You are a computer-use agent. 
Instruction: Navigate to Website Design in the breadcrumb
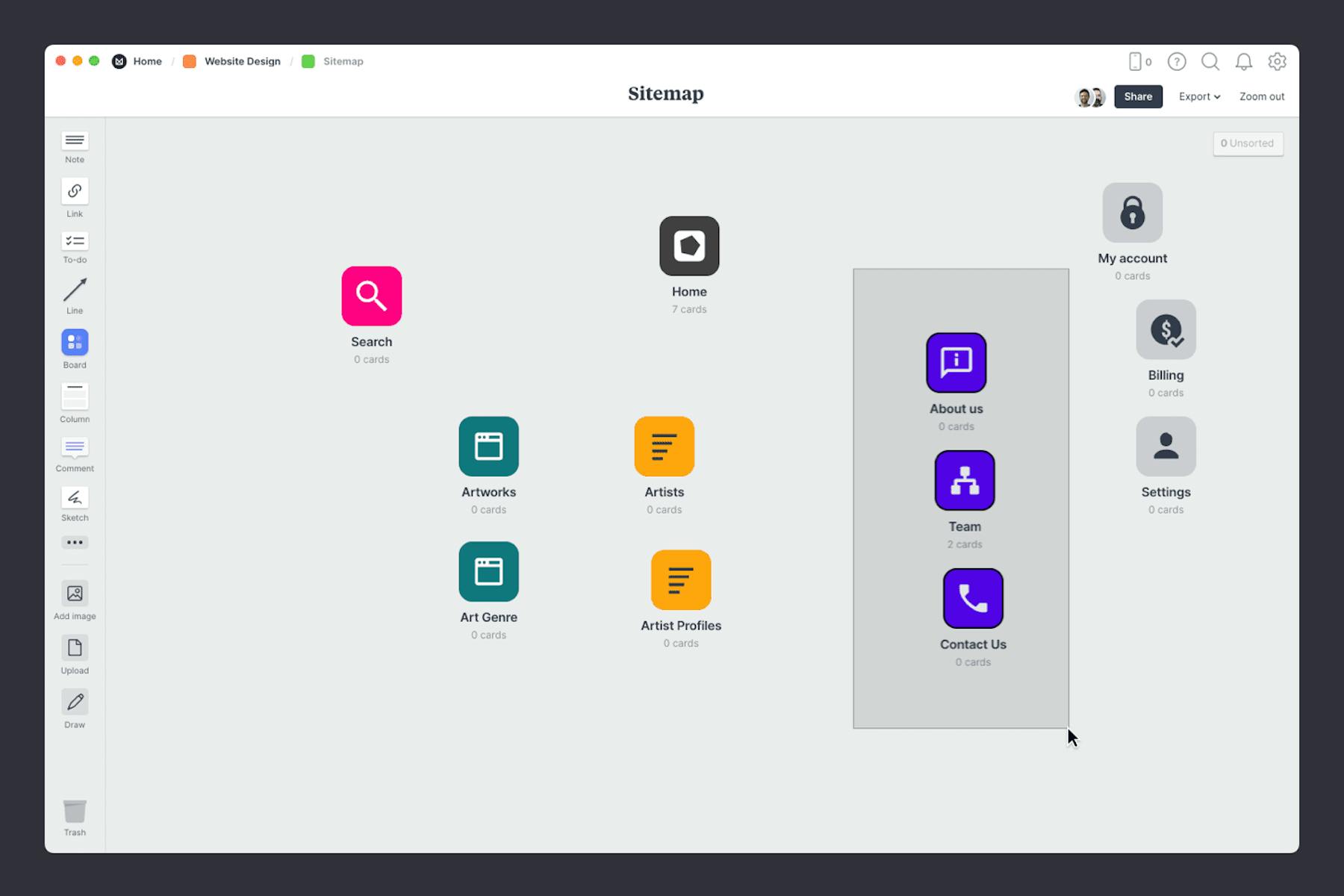coord(242,61)
